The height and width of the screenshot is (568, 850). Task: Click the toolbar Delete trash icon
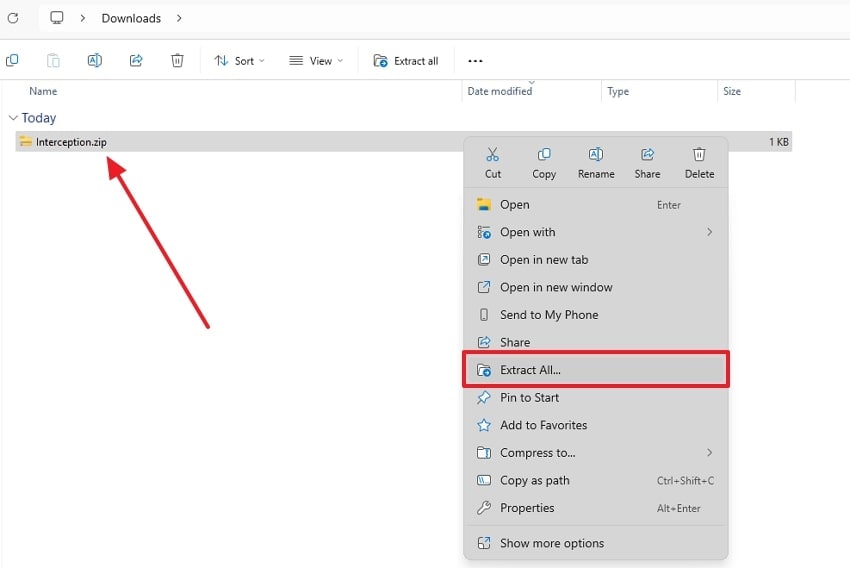point(177,60)
